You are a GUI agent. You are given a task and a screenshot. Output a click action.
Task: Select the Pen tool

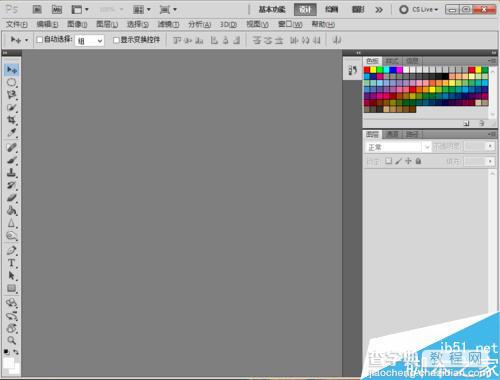tap(12, 250)
